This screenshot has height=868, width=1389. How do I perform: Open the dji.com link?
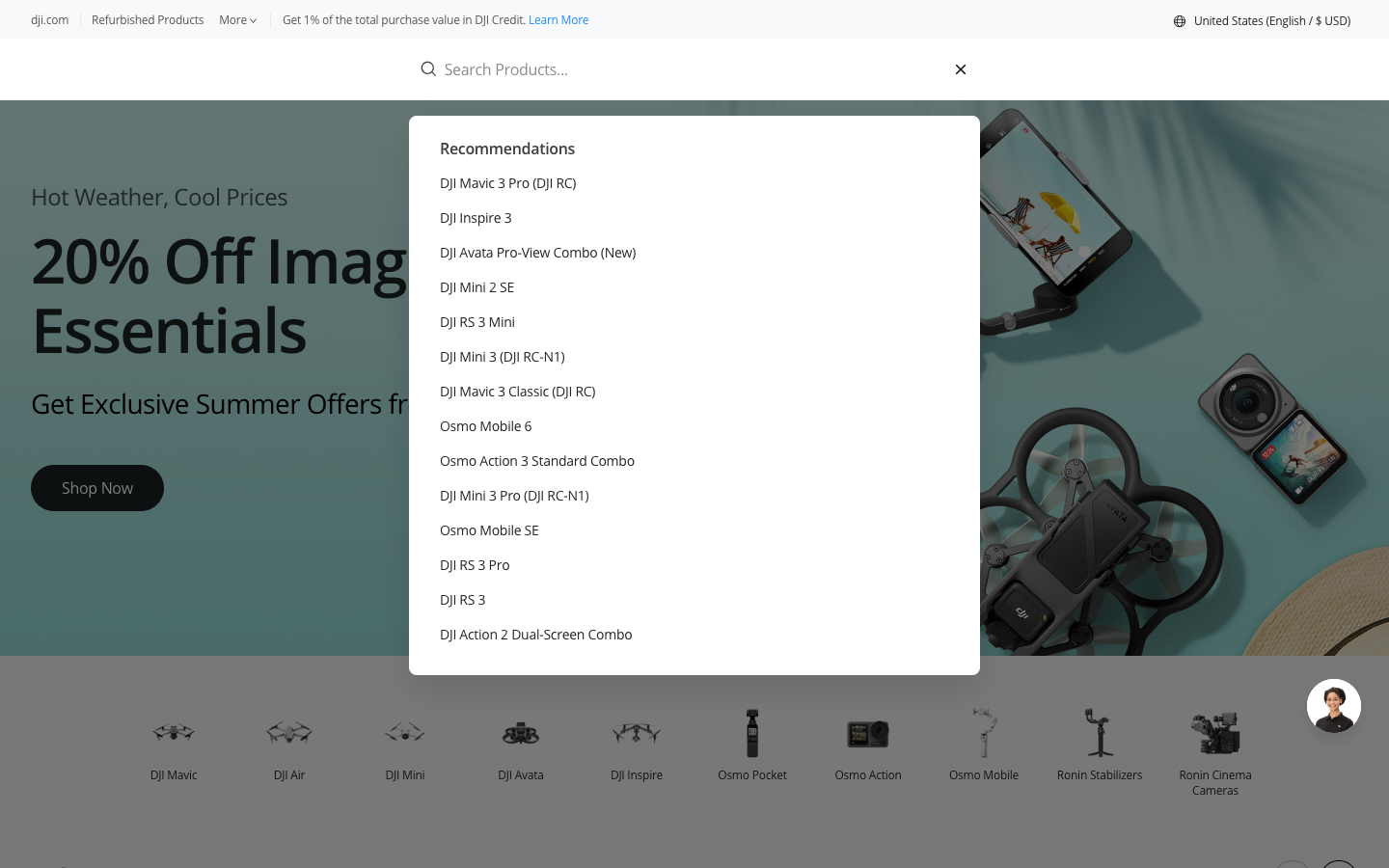(x=49, y=19)
